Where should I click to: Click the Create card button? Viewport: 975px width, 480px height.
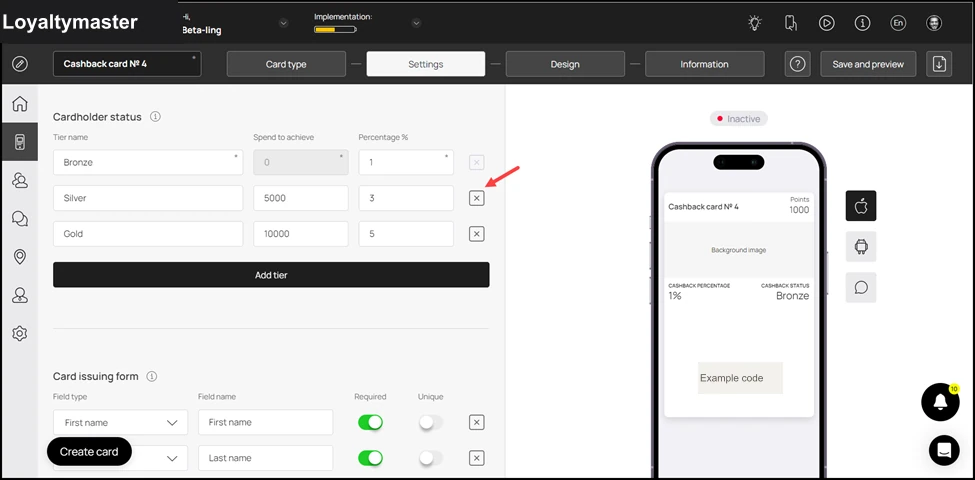point(89,452)
